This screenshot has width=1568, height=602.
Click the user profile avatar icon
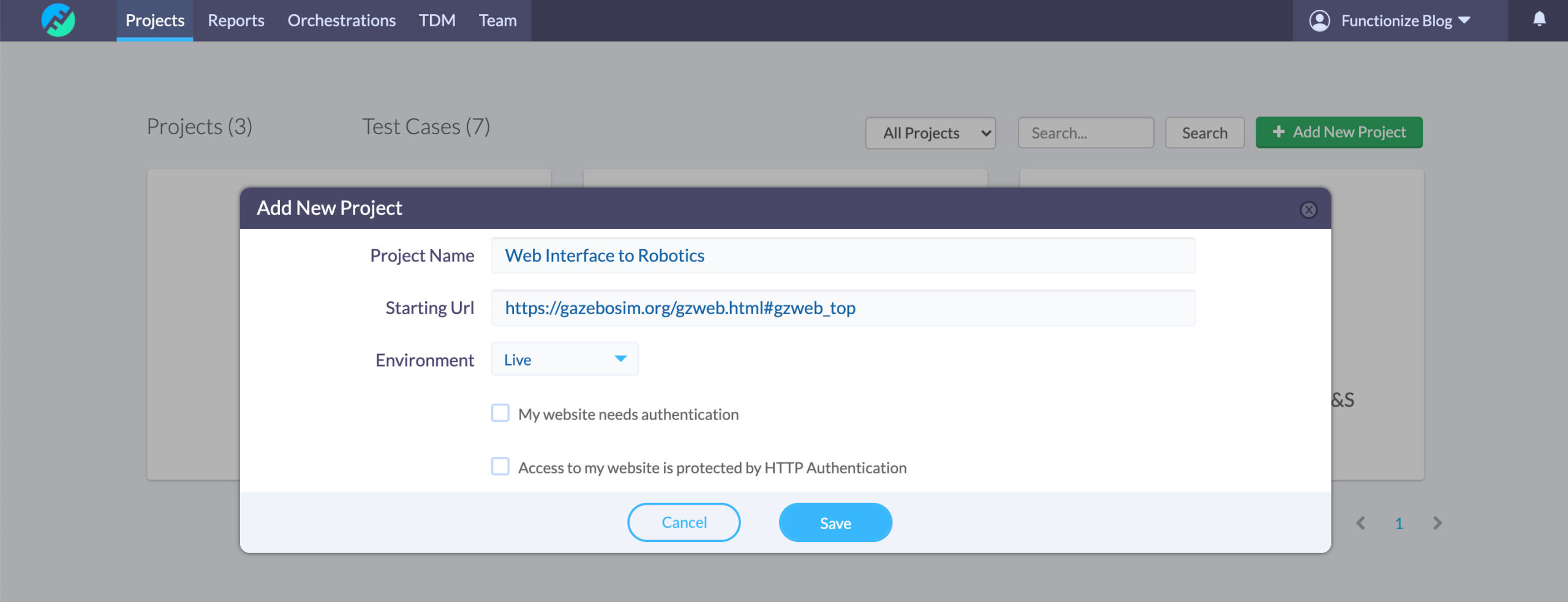tap(1319, 21)
